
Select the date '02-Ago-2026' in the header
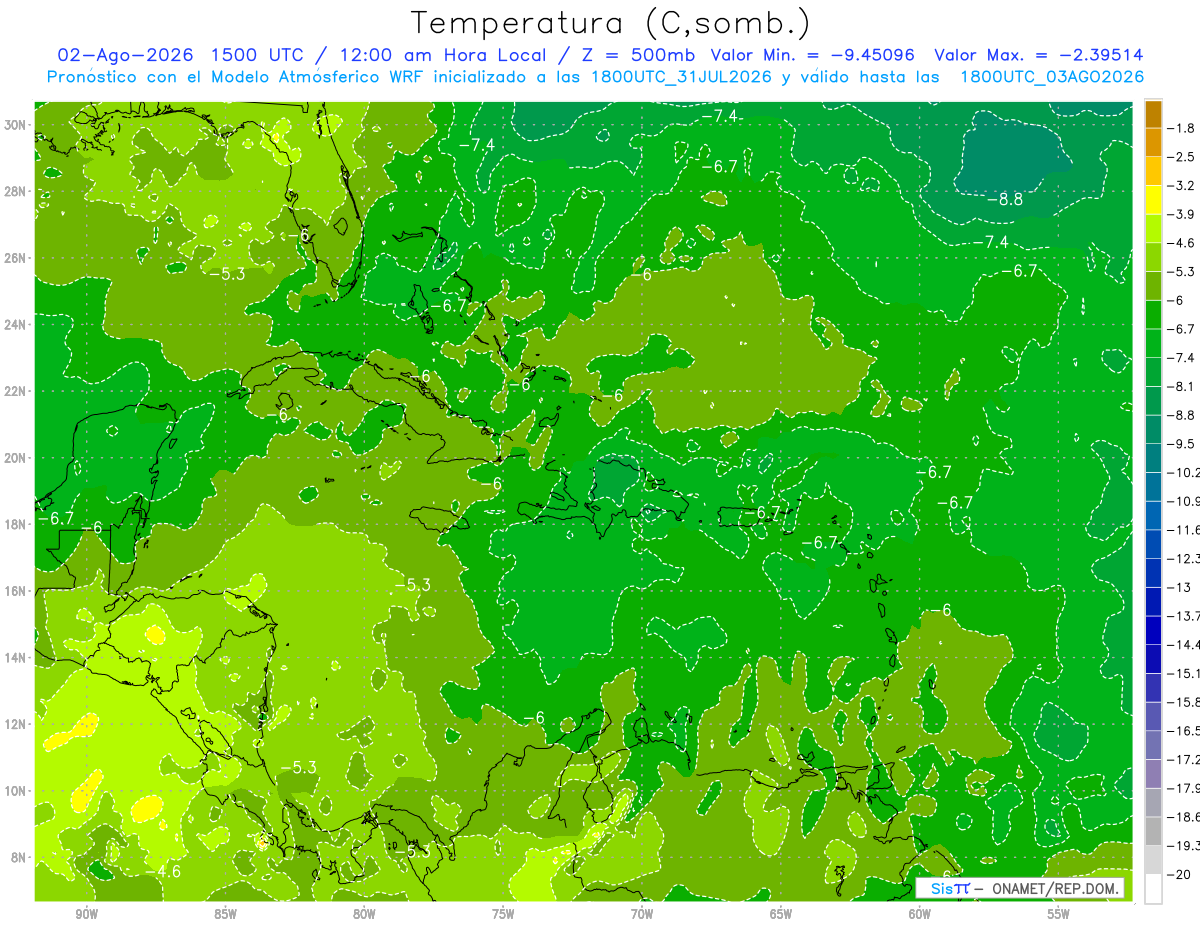[x=124, y=55]
